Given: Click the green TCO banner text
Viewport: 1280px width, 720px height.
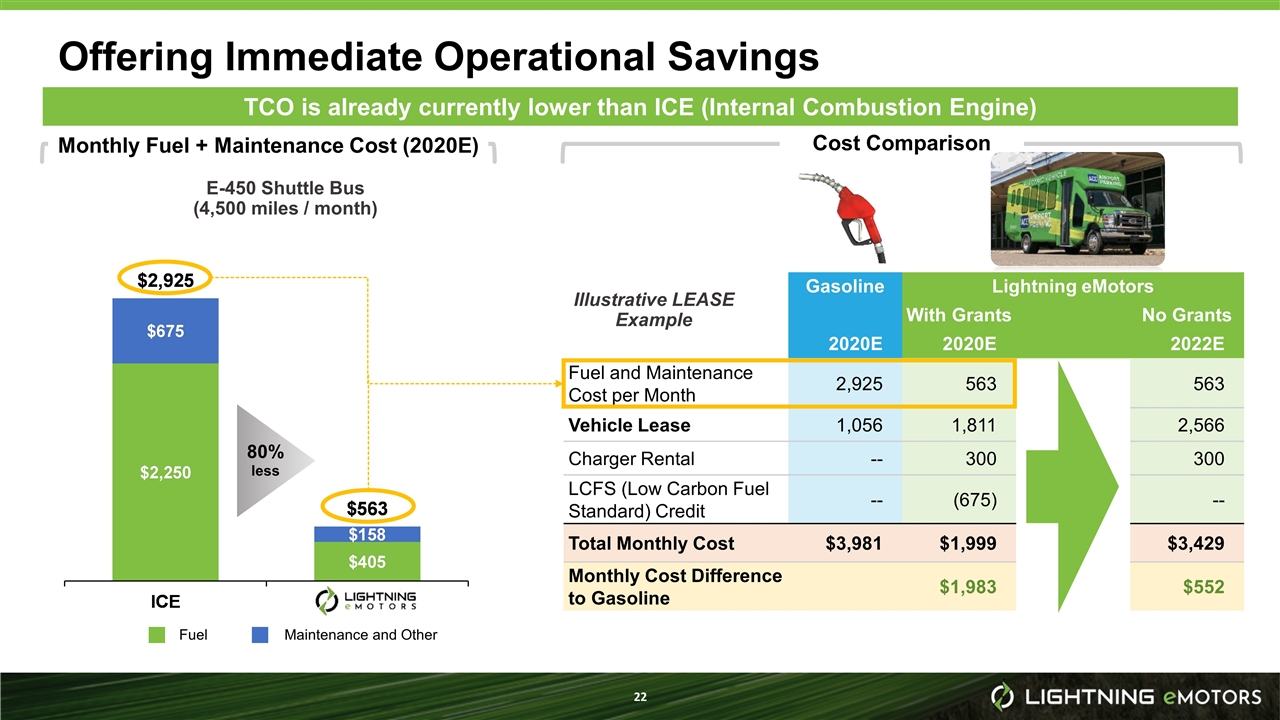Looking at the screenshot, I should [640, 106].
